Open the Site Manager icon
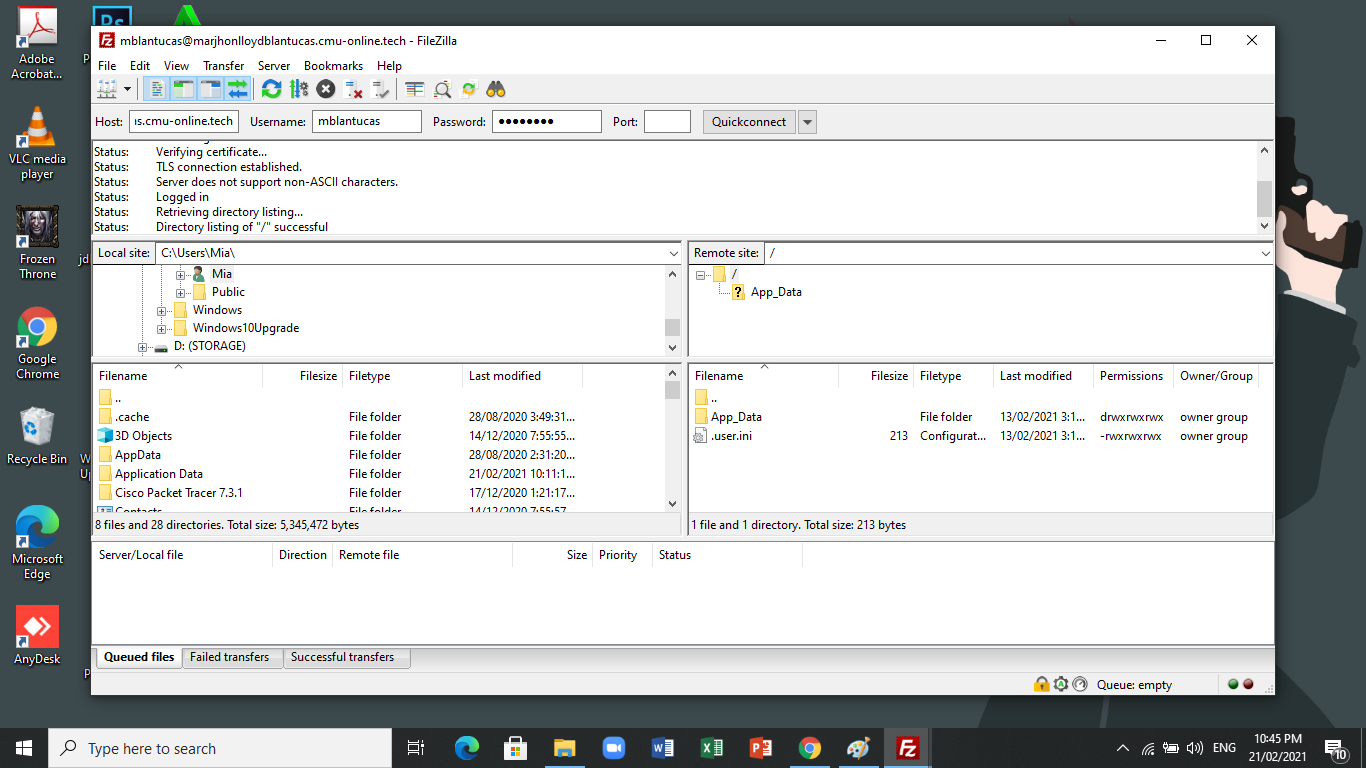The width and height of the screenshot is (1366, 768). click(x=106, y=90)
